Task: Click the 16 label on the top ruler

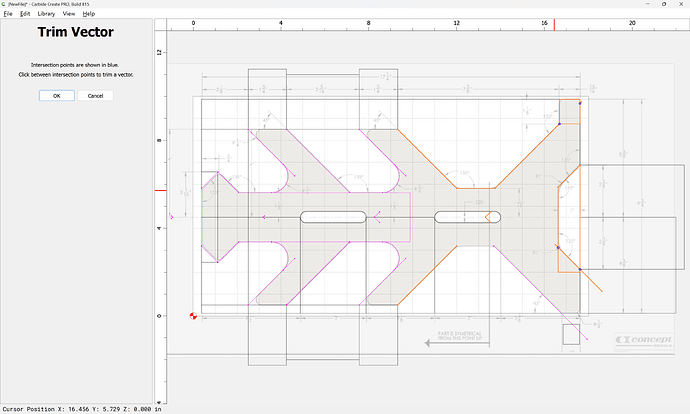Action: [544, 23]
